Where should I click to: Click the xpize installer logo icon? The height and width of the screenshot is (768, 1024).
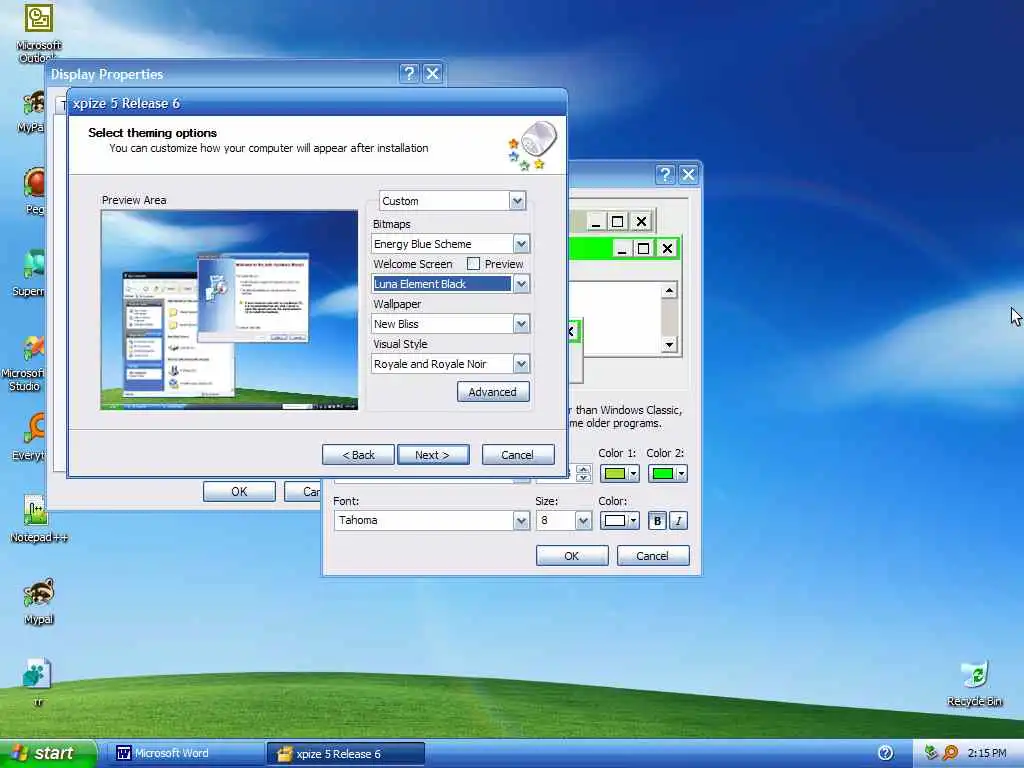[x=533, y=145]
